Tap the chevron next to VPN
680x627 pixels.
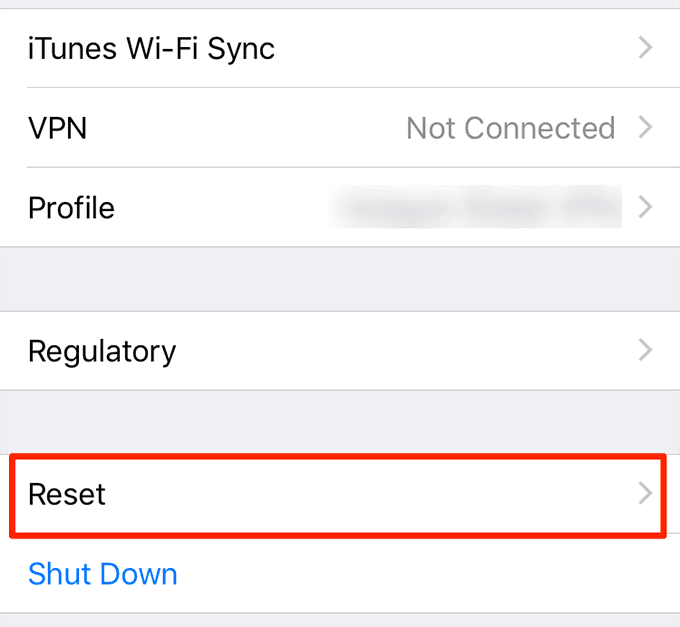click(x=645, y=127)
